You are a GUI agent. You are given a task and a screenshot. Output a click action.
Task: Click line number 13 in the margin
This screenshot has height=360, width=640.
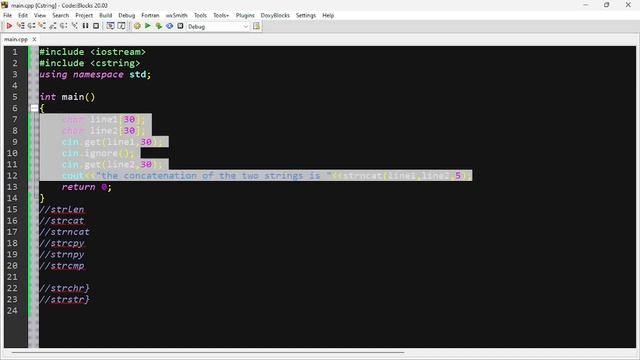coord(12,187)
